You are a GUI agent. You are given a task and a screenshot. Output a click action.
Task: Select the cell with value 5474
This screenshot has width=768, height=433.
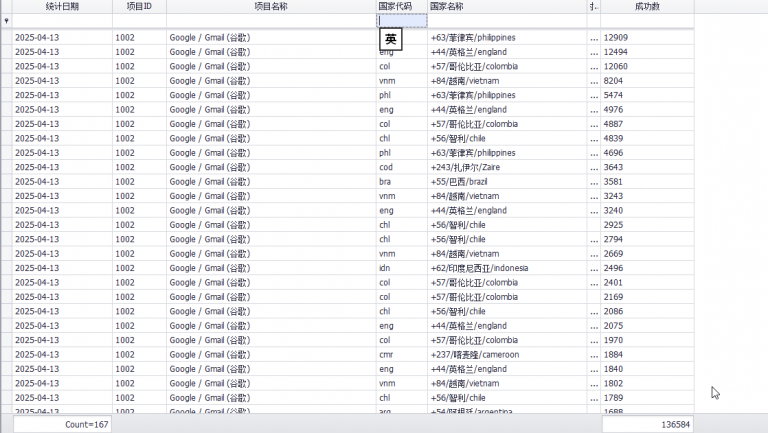647,95
